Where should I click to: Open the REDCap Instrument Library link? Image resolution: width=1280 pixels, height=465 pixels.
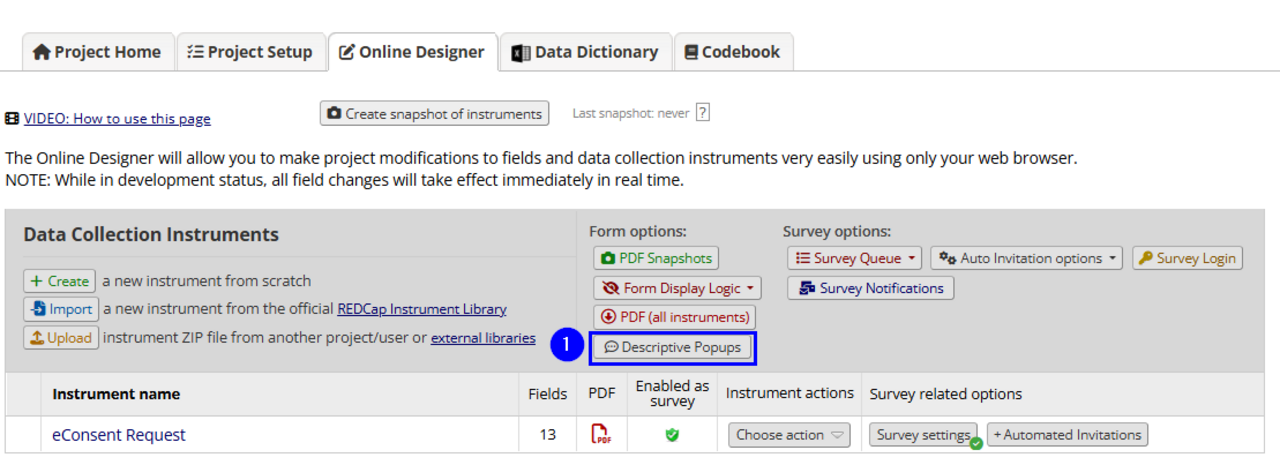pos(422,309)
